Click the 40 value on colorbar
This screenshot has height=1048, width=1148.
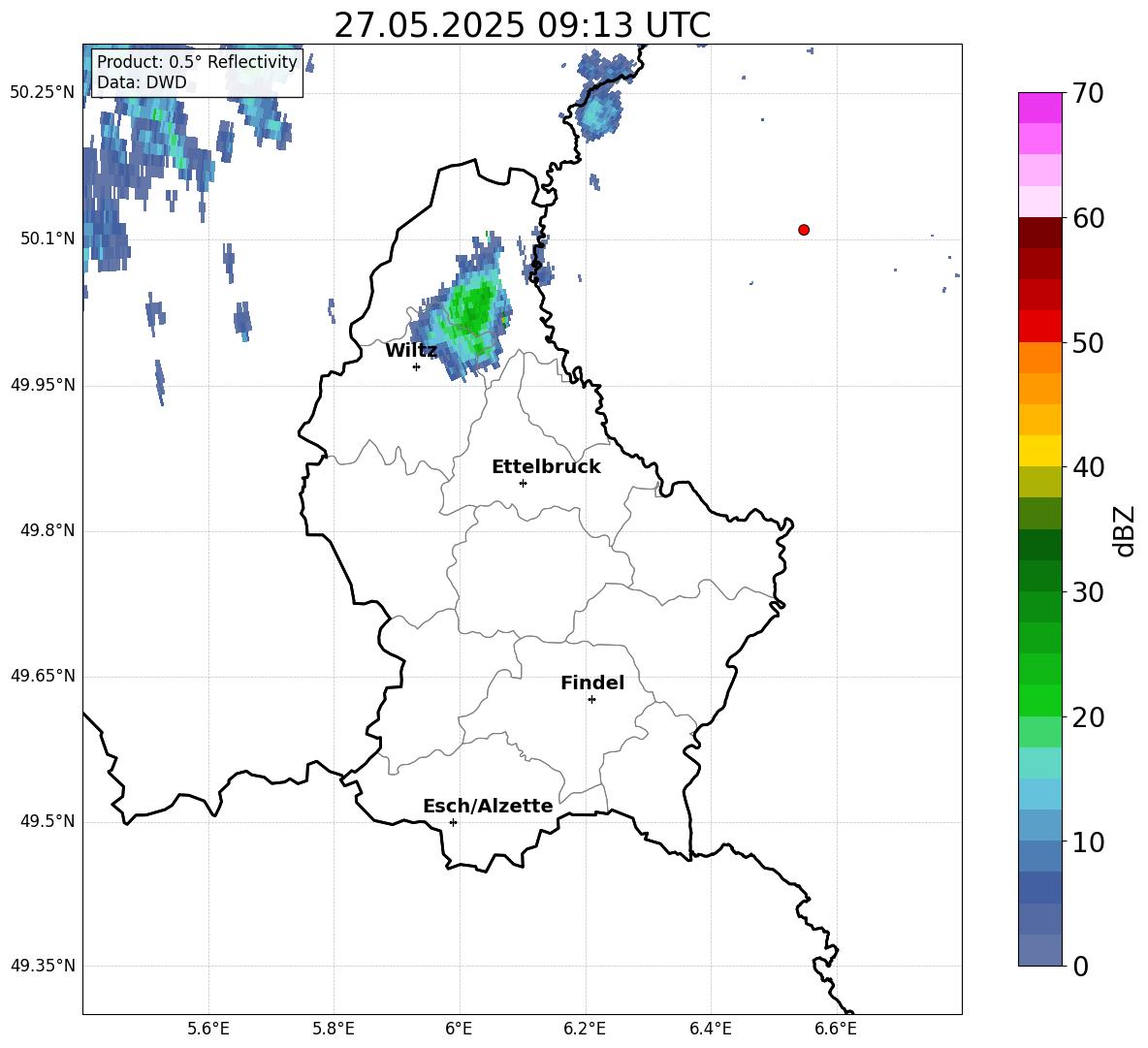pos(1089,467)
